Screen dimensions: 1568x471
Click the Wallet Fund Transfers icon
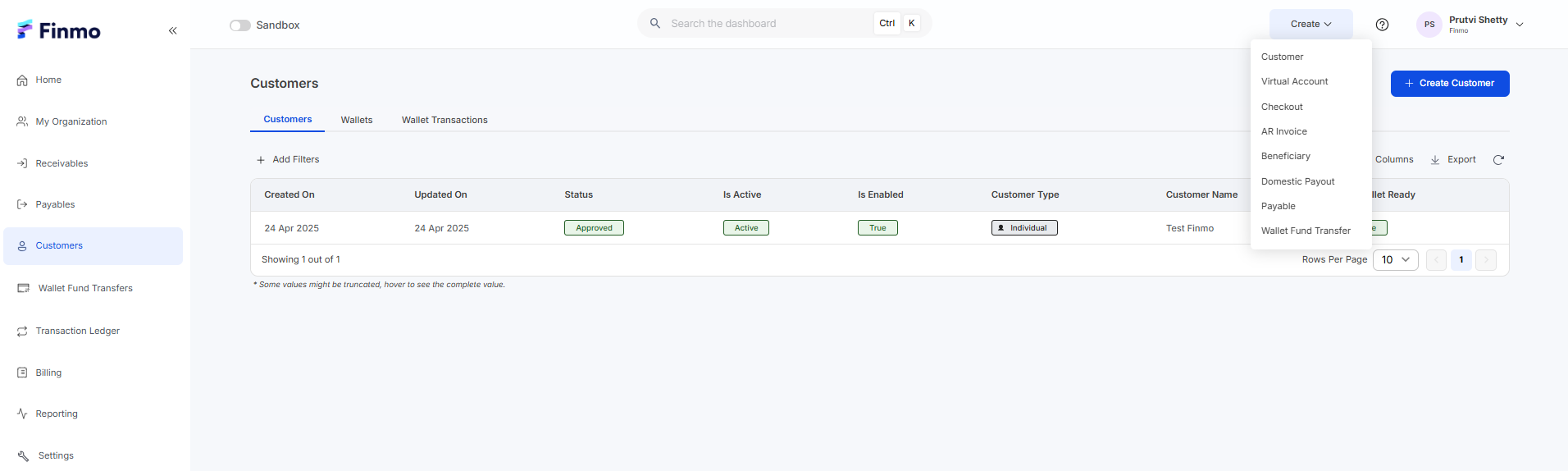pyautogui.click(x=23, y=288)
